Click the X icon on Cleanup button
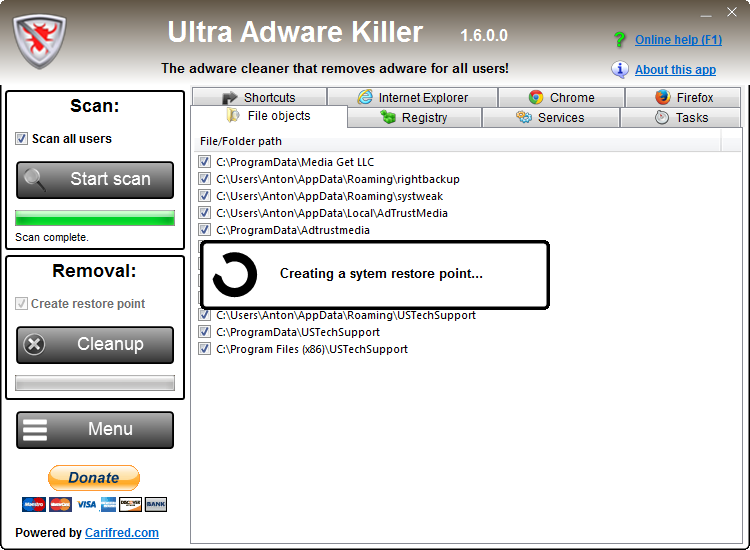Viewport: 750px width, 550px height. pos(34,344)
